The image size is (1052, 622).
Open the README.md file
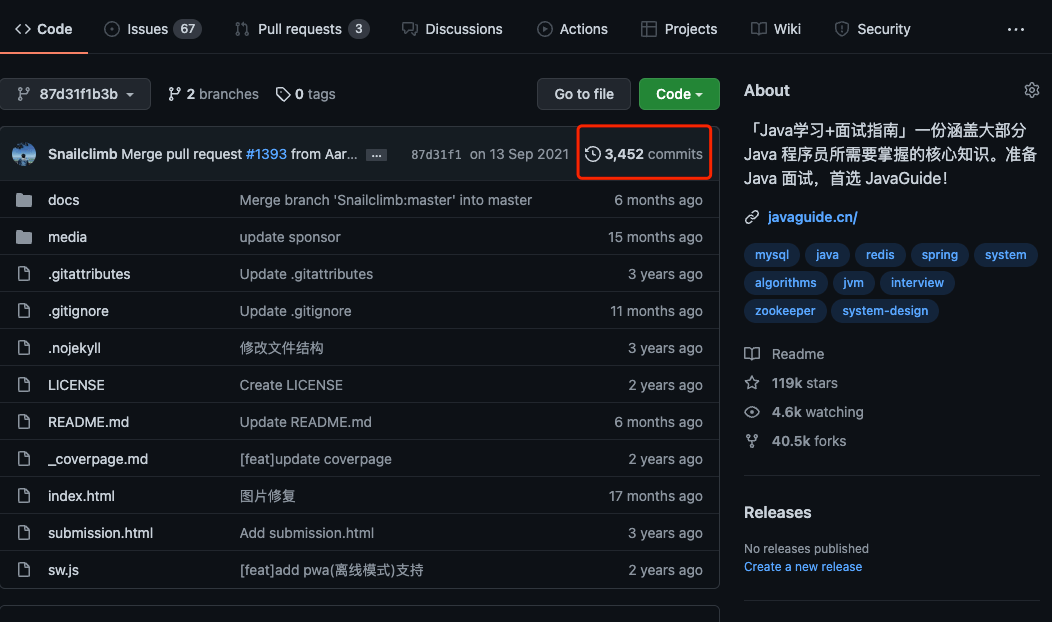coord(89,422)
